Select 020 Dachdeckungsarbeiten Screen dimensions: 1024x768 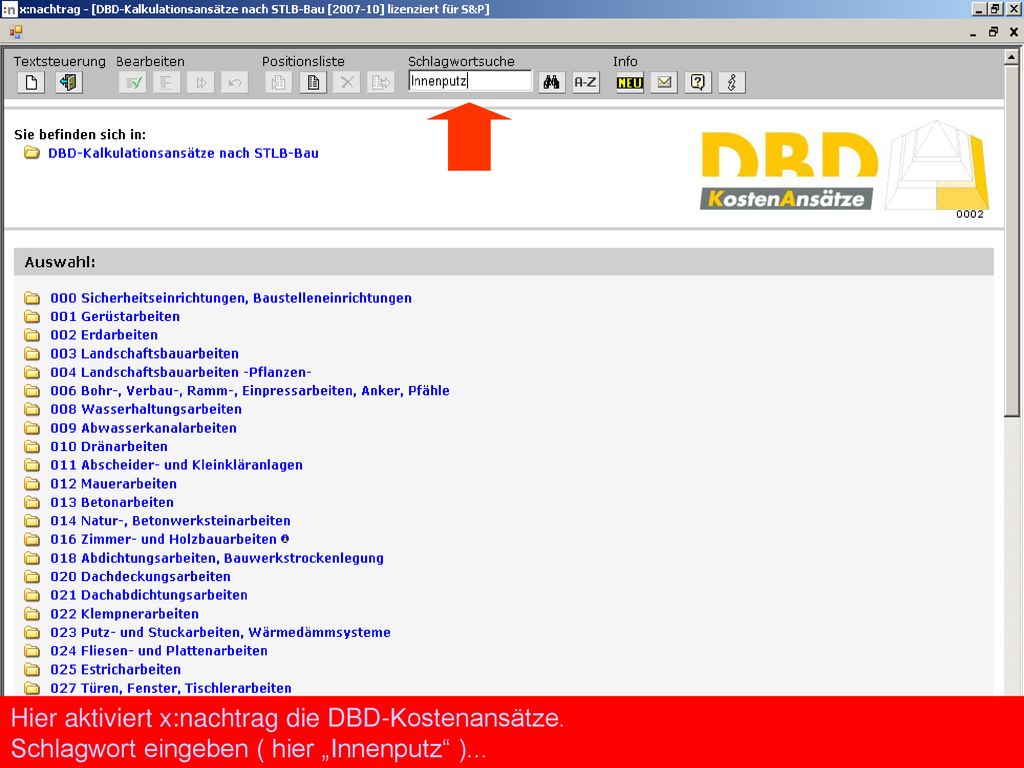click(140, 577)
